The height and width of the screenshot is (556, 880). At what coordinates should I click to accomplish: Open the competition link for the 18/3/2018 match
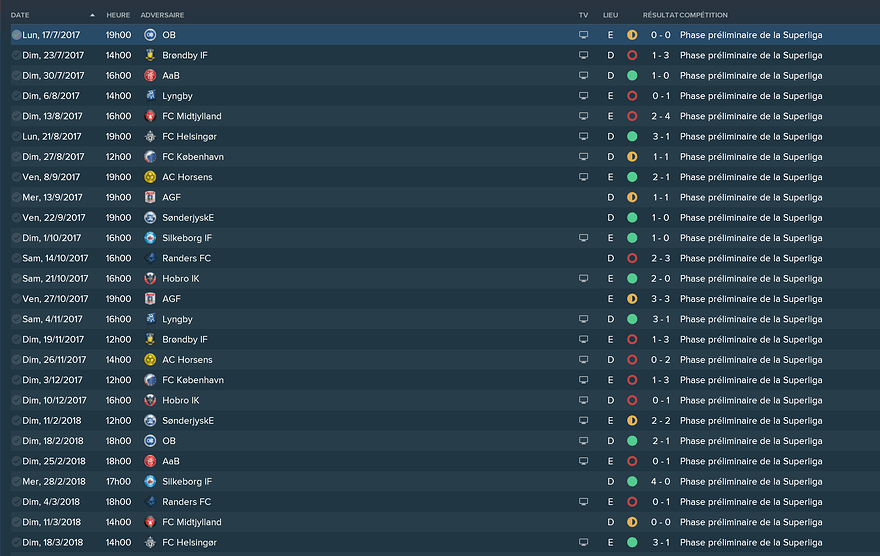point(750,542)
